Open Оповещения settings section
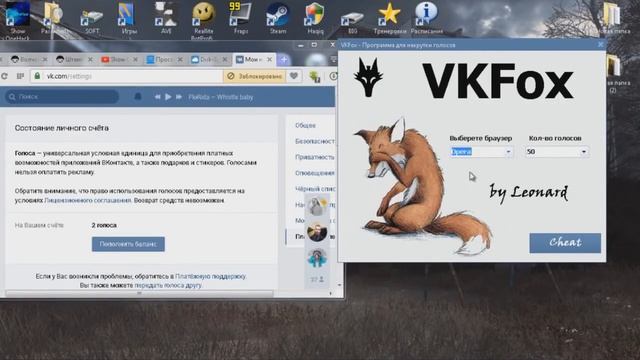The image size is (640, 360). click(315, 173)
